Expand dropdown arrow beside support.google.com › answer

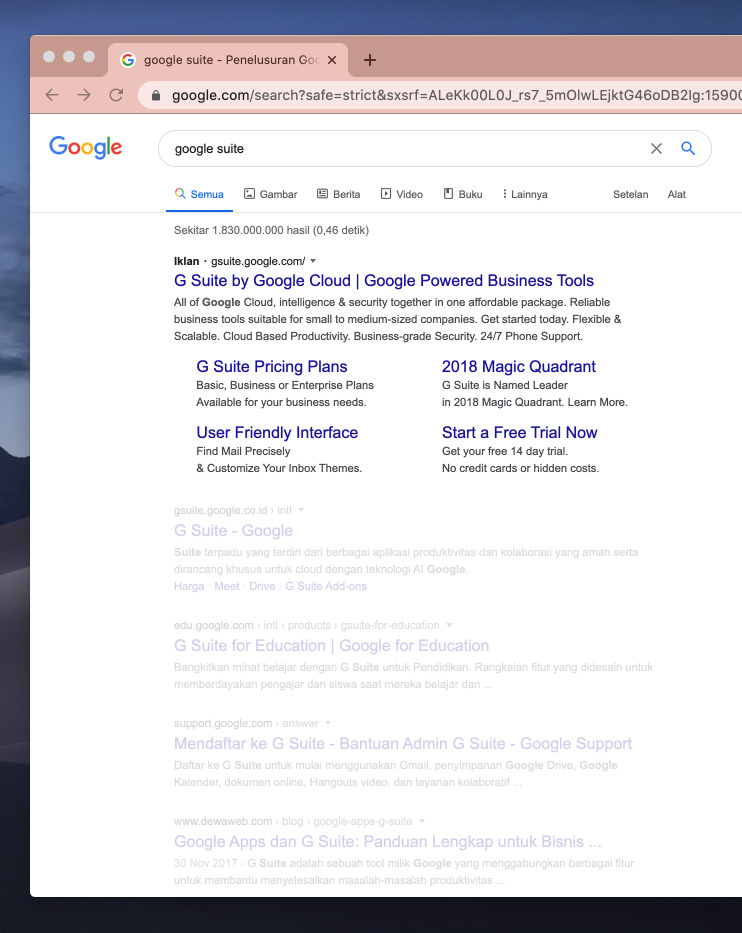pyautogui.click(x=328, y=723)
